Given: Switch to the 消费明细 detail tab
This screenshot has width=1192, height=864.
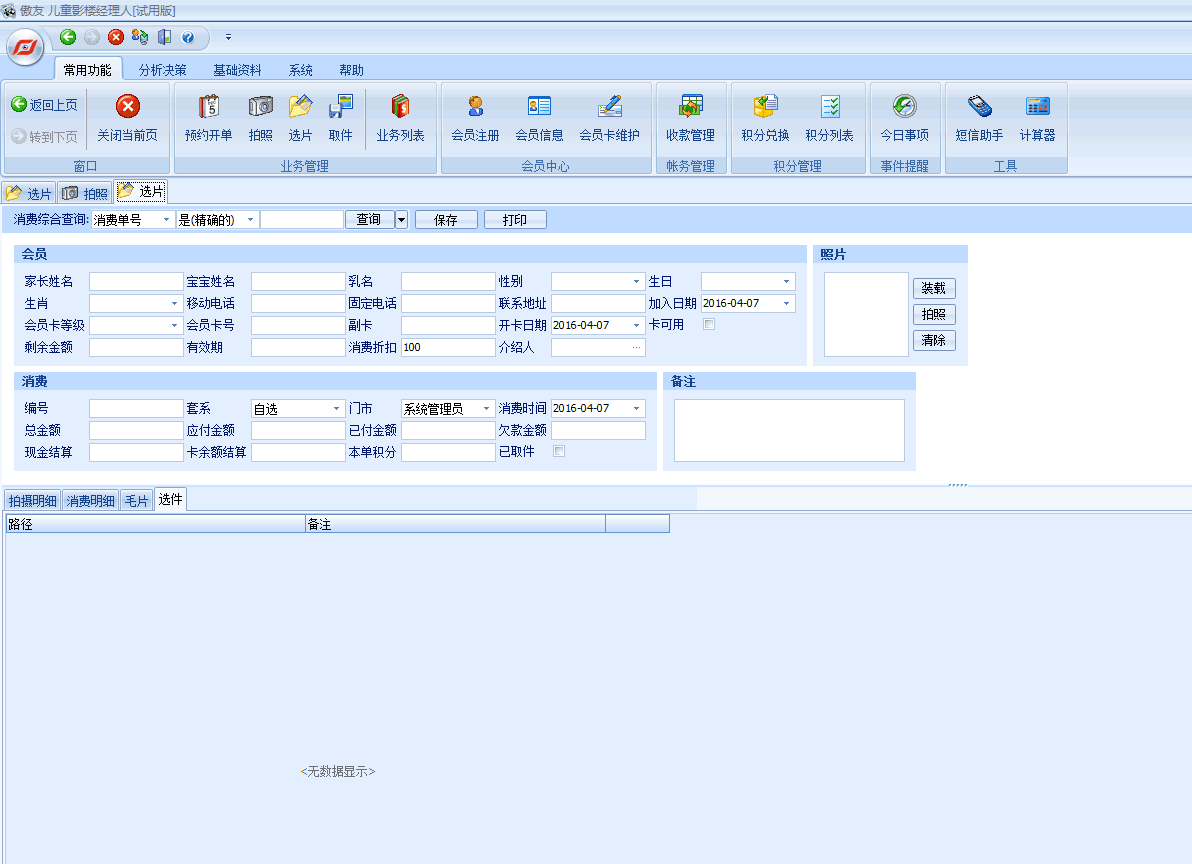Looking at the screenshot, I should (x=90, y=501).
